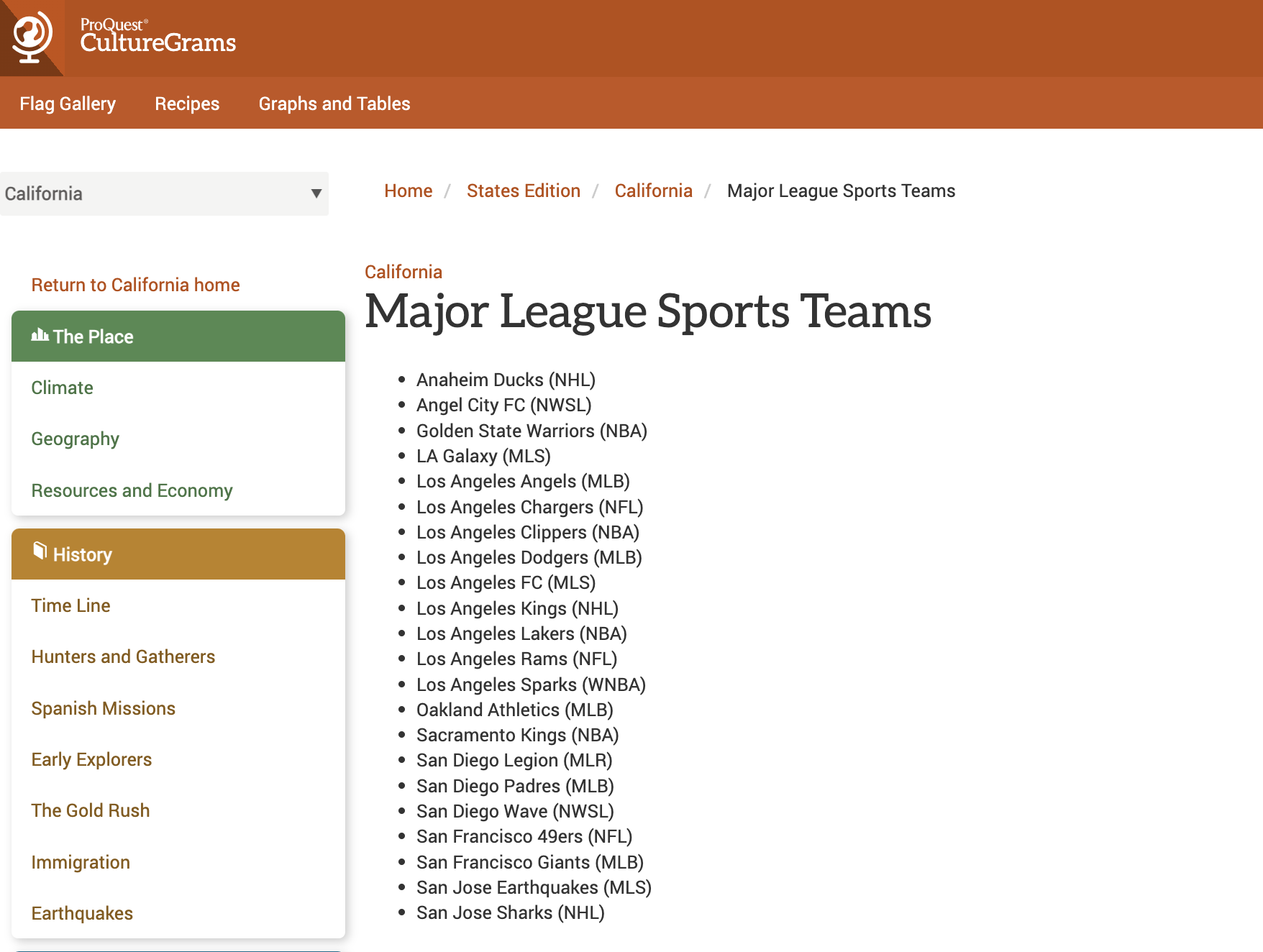This screenshot has height=952, width=1263.
Task: Click Los Angeles Clippers (NBA) list item
Action: 528,532
